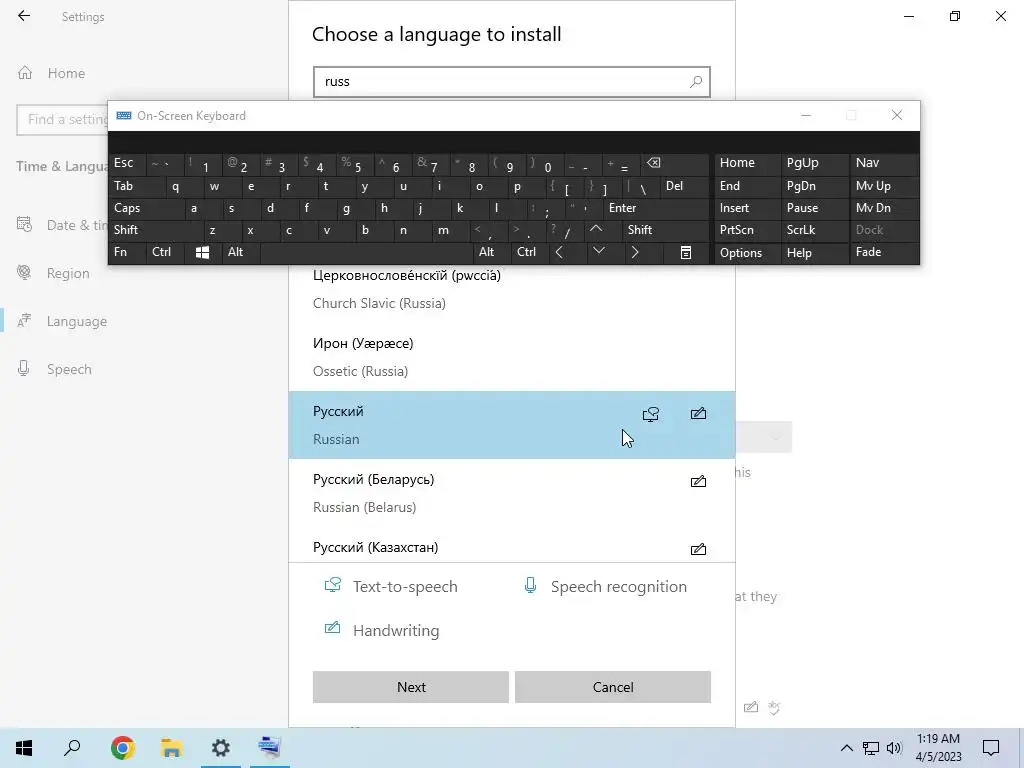Click handwriting icon for Русский (Казахстан)
The width and height of the screenshot is (1024, 768).
click(x=698, y=549)
